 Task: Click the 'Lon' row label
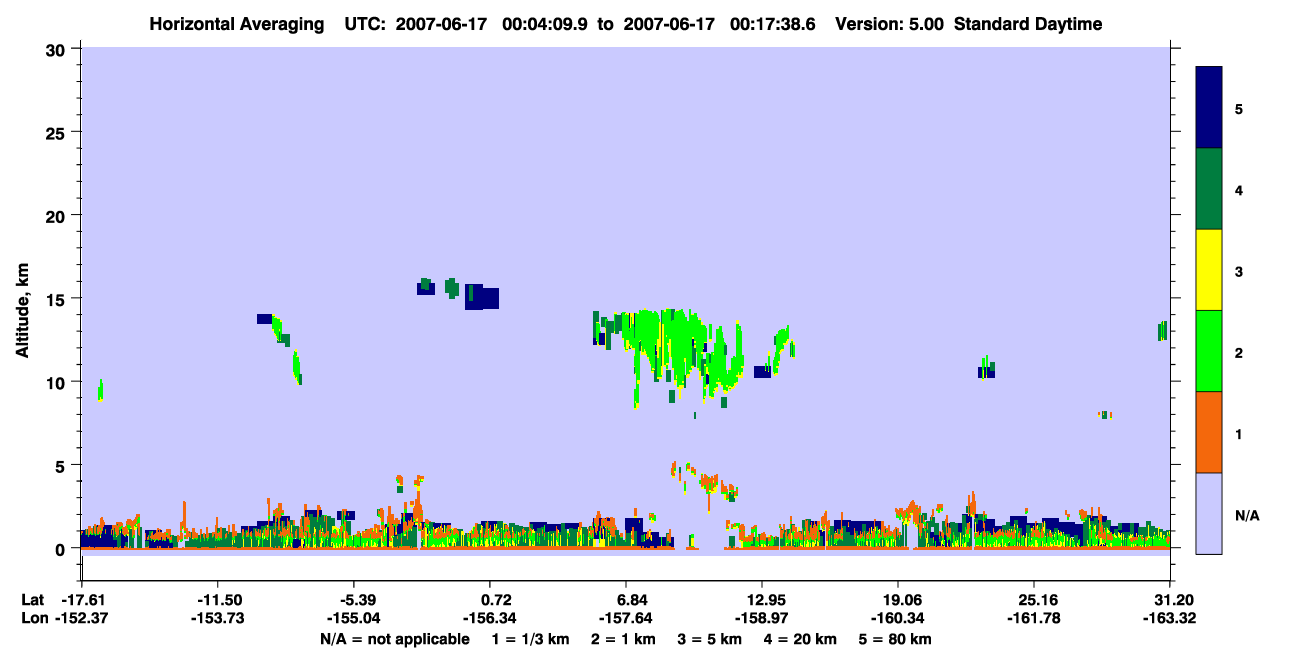click(34, 619)
